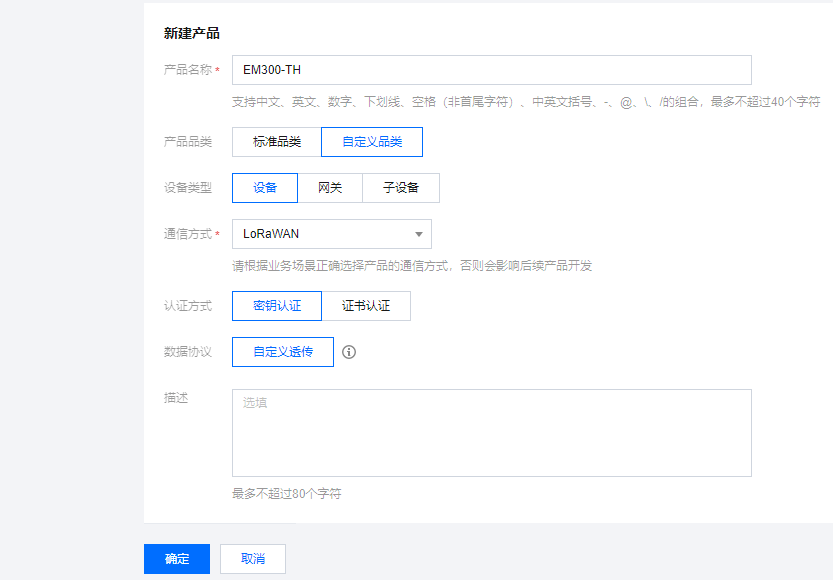Click the 新建产品 form heading
This screenshot has height=580, width=833.
[x=192, y=33]
